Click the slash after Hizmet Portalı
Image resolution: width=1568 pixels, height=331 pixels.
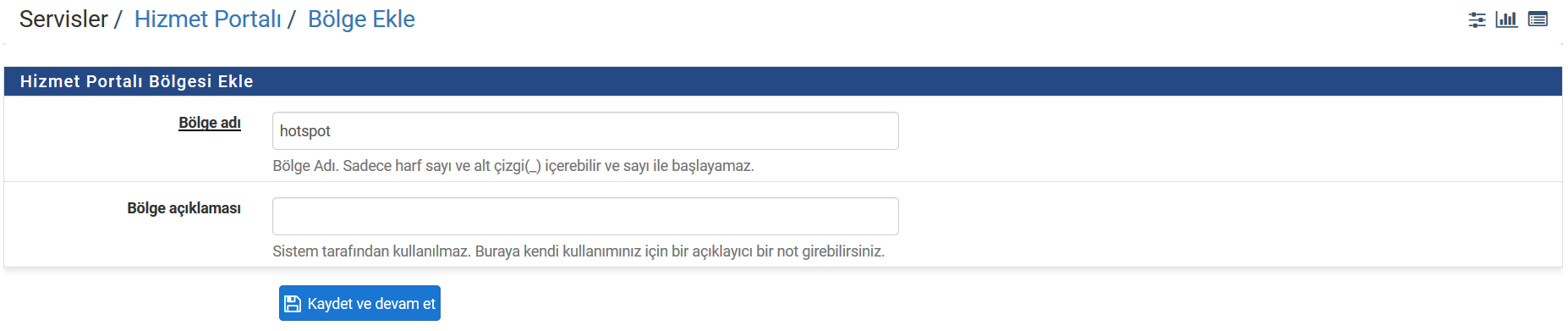point(291,19)
